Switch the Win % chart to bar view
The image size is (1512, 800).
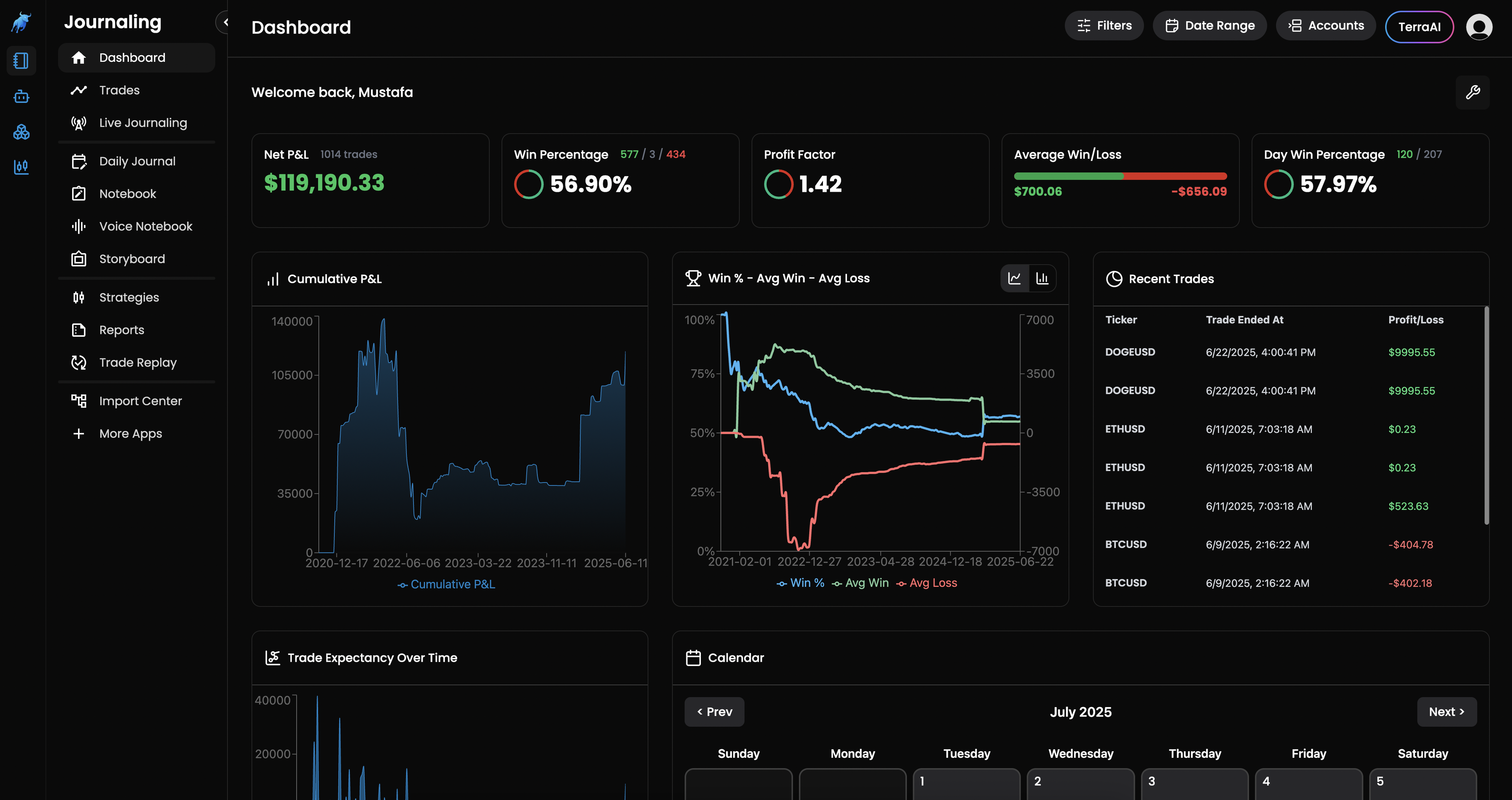1043,278
